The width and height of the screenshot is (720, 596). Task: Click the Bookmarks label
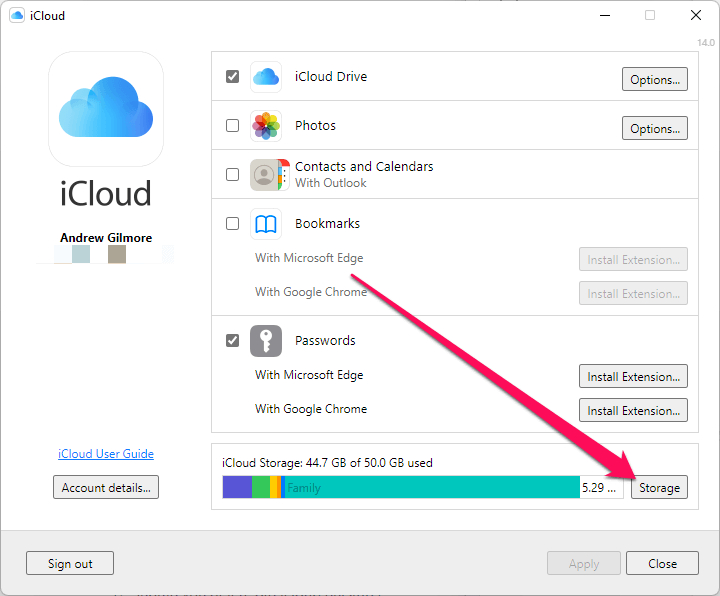pos(327,223)
